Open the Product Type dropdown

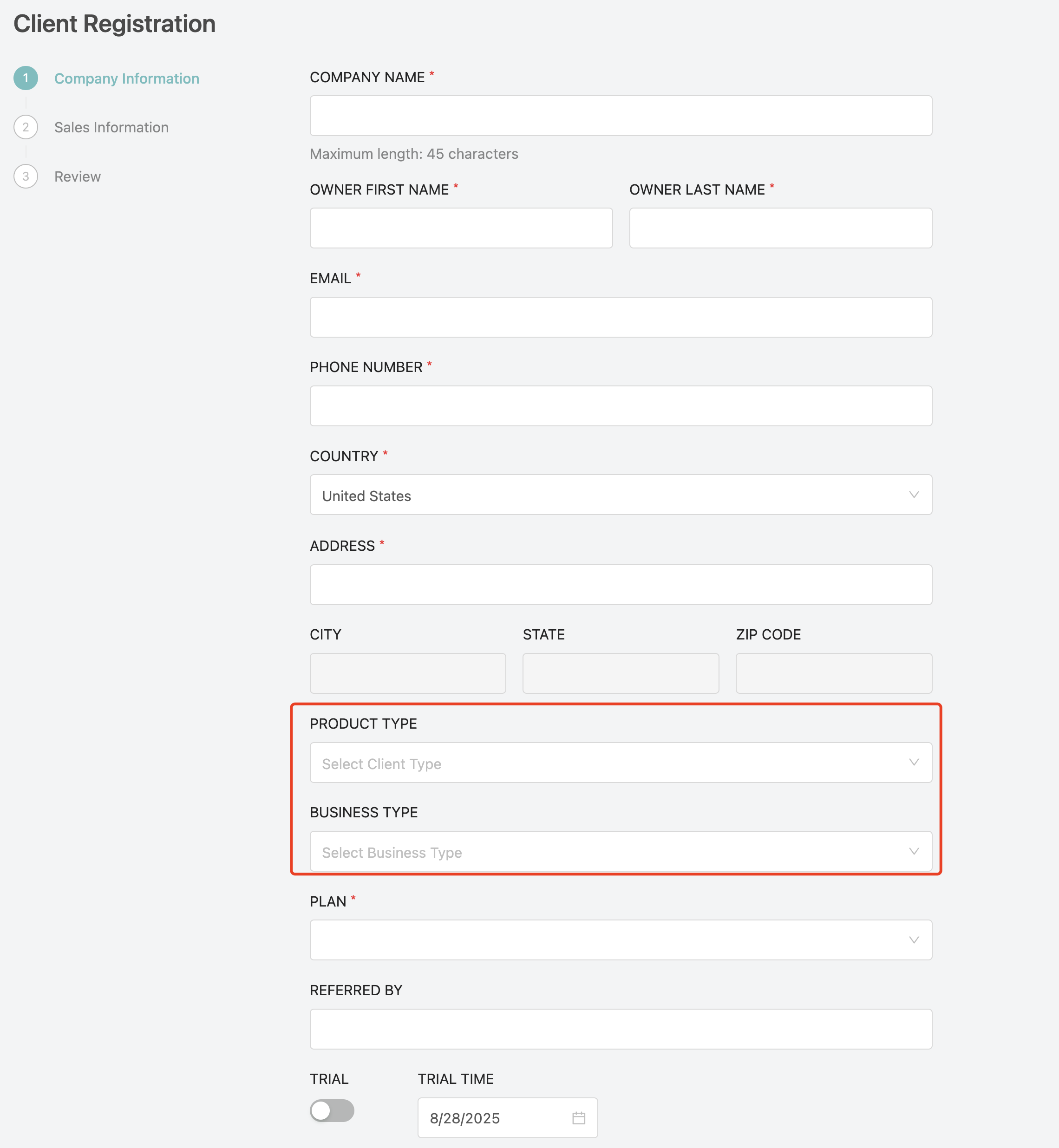coord(621,763)
